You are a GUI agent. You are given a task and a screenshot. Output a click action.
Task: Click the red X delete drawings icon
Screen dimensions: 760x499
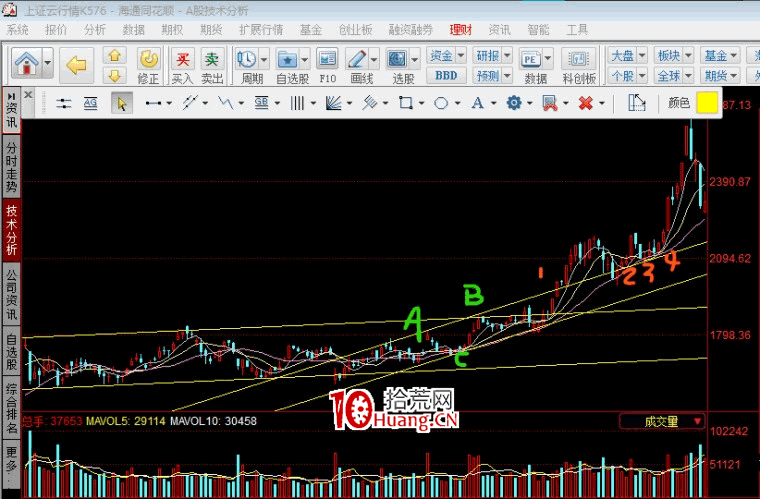[586, 103]
